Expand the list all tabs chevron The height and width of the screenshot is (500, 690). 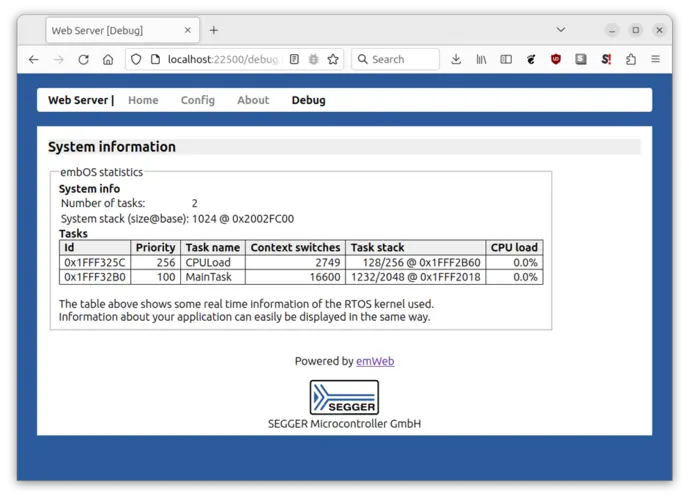point(560,30)
